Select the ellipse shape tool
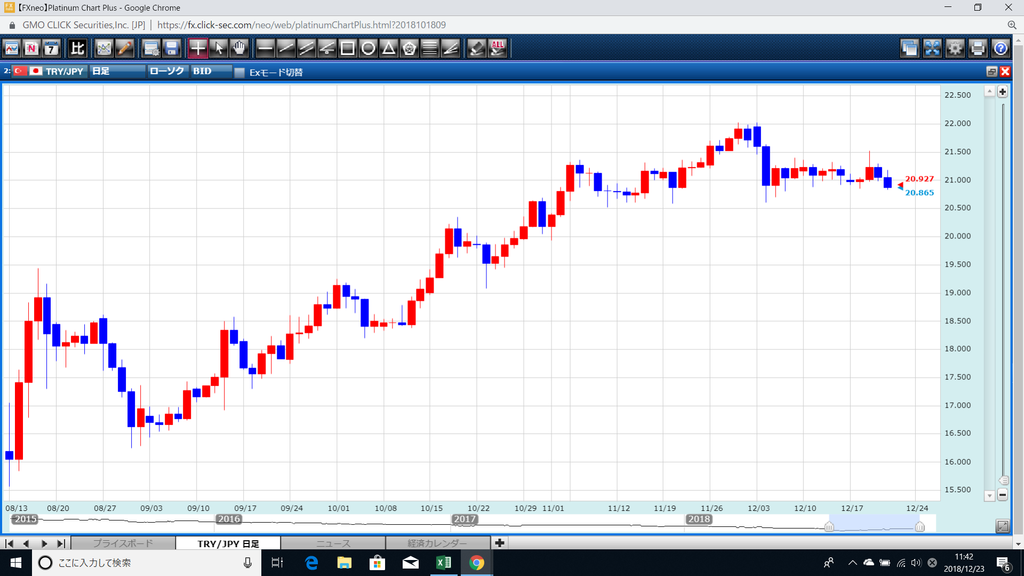Viewport: 1024px width, 576px height. pos(368,48)
